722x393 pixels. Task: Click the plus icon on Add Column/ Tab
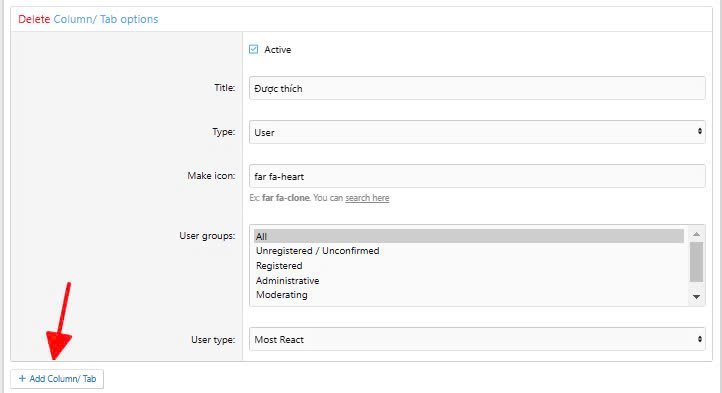pos(22,378)
